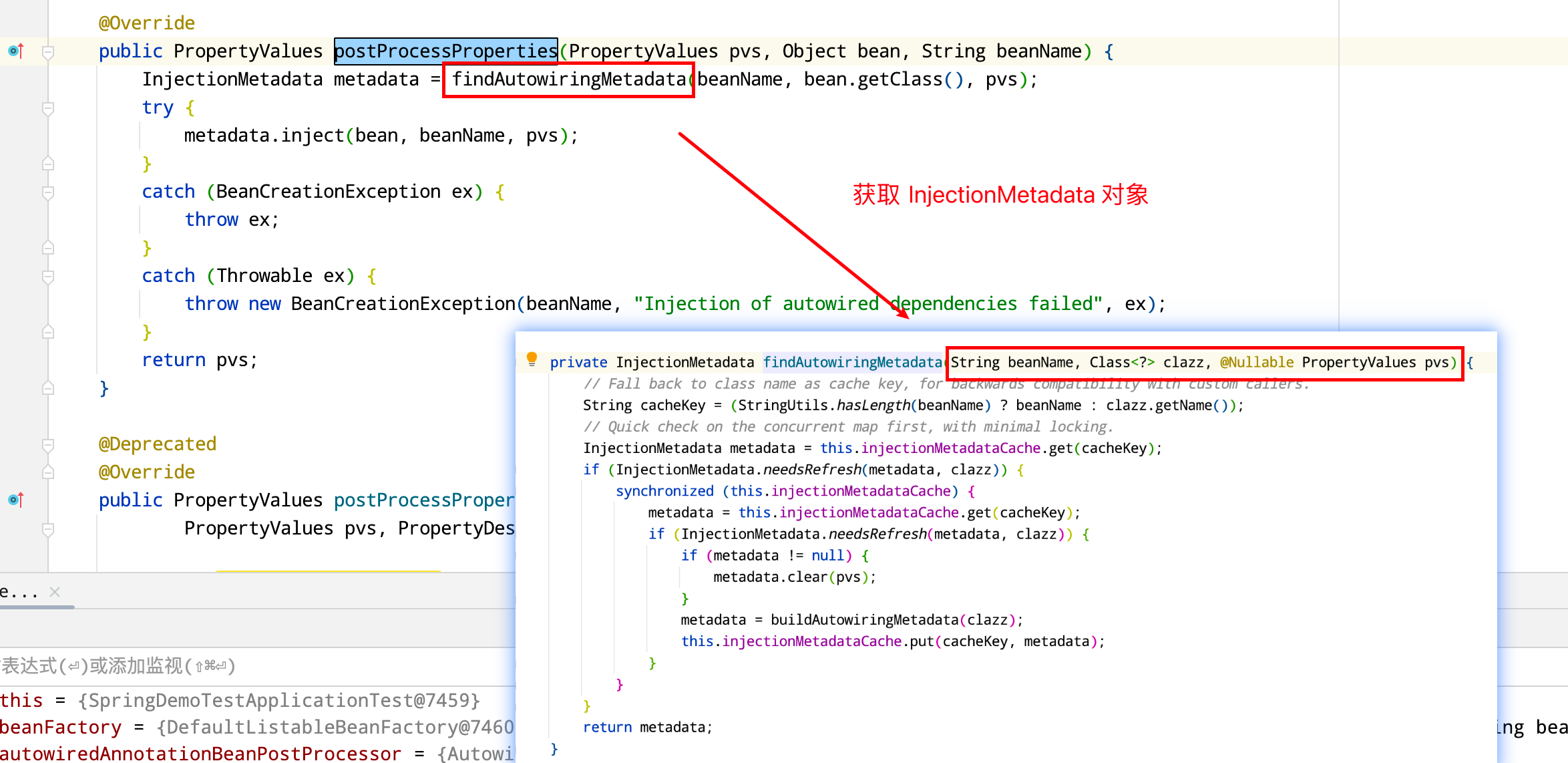Click fold end marker below 'return pvs;'
The image size is (1568, 763).
48,388
